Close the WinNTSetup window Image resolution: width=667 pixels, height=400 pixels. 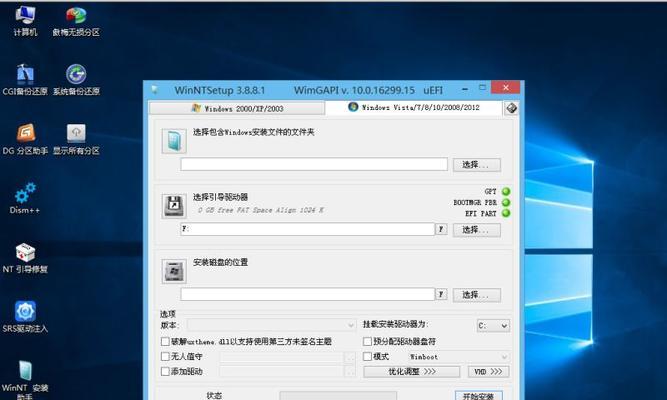pos(505,87)
